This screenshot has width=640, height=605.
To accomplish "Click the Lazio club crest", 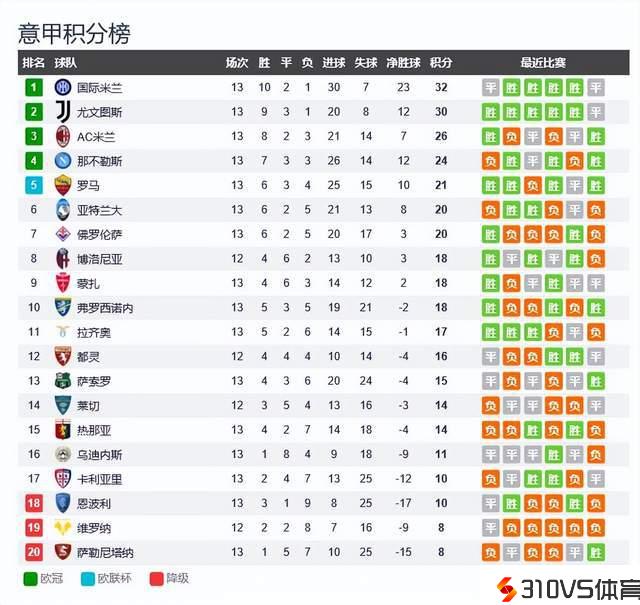I will click(63, 332).
